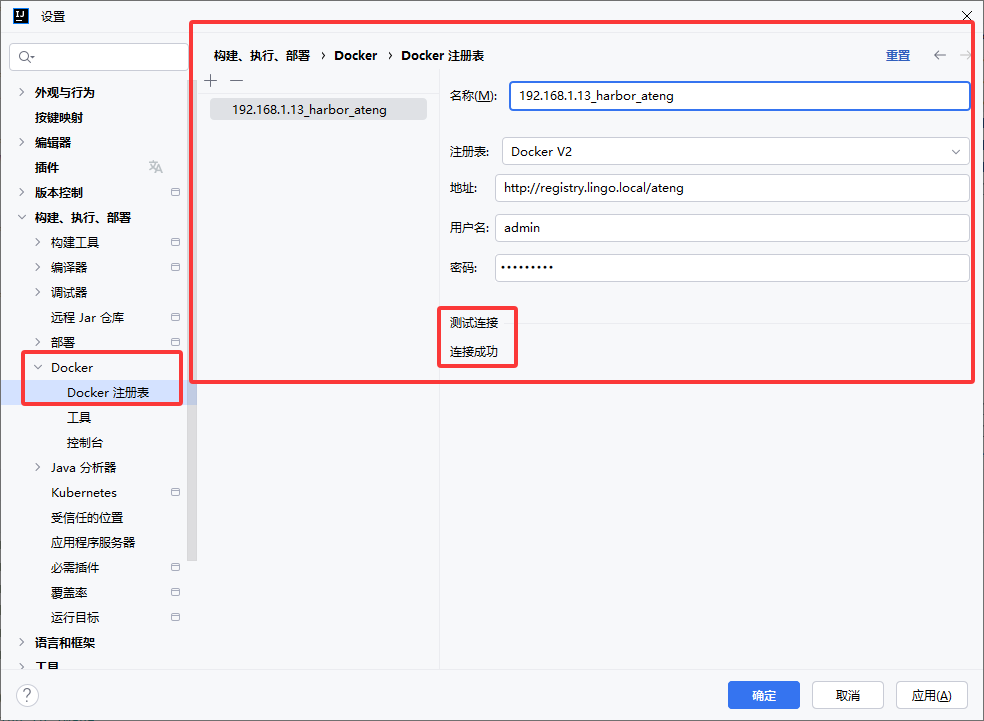Screen dimensions: 984x721
Task: Click the project-level icon beside Kubernetes
Action: (175, 492)
